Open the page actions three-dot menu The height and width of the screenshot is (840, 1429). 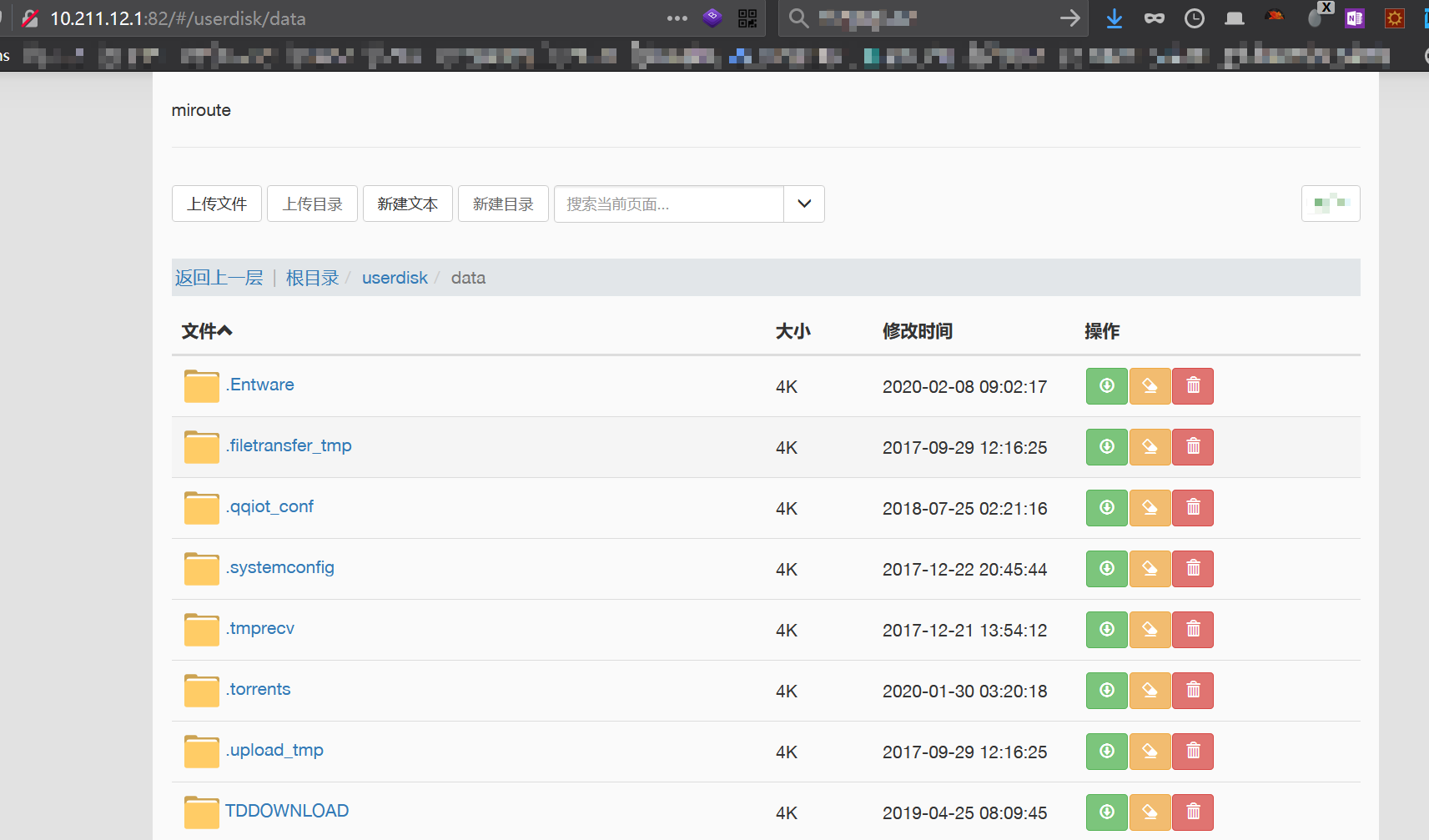677,18
